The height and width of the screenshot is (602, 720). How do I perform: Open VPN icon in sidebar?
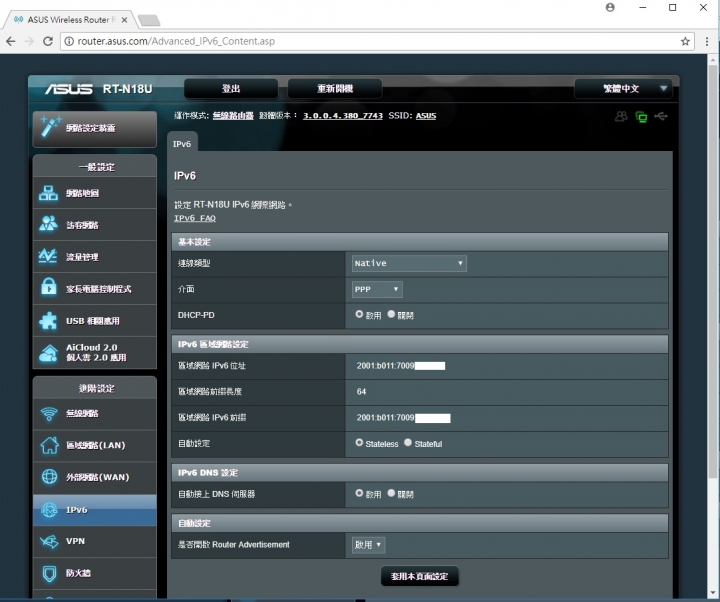tap(49, 541)
